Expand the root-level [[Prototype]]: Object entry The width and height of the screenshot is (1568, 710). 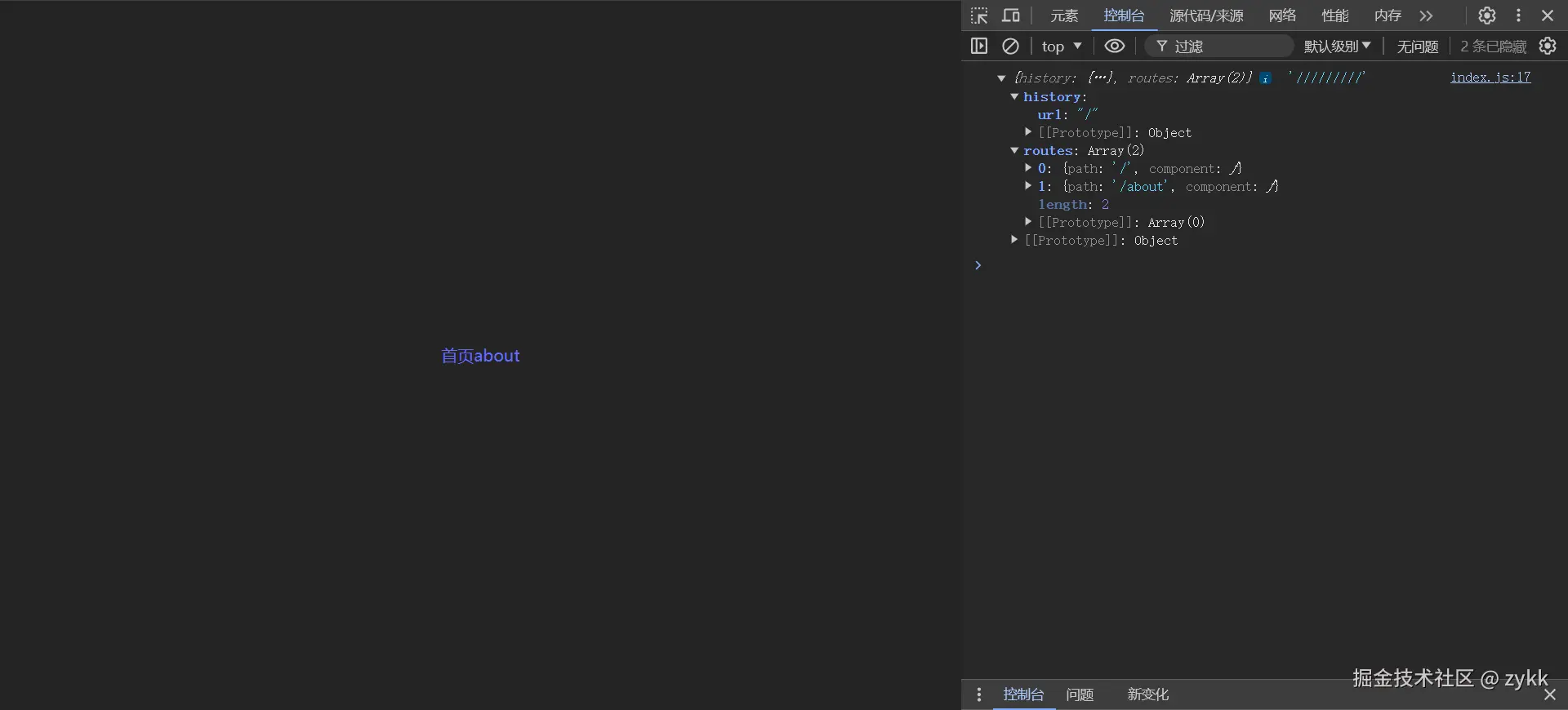click(x=1014, y=239)
